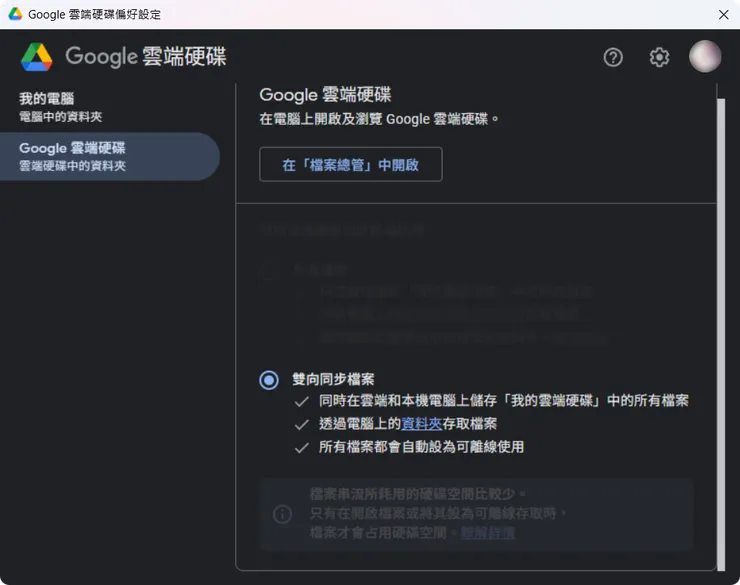The image size is (740, 585).
Task: Switch to Google 雲端硬碟 sidebar tab
Action: click(x=72, y=156)
